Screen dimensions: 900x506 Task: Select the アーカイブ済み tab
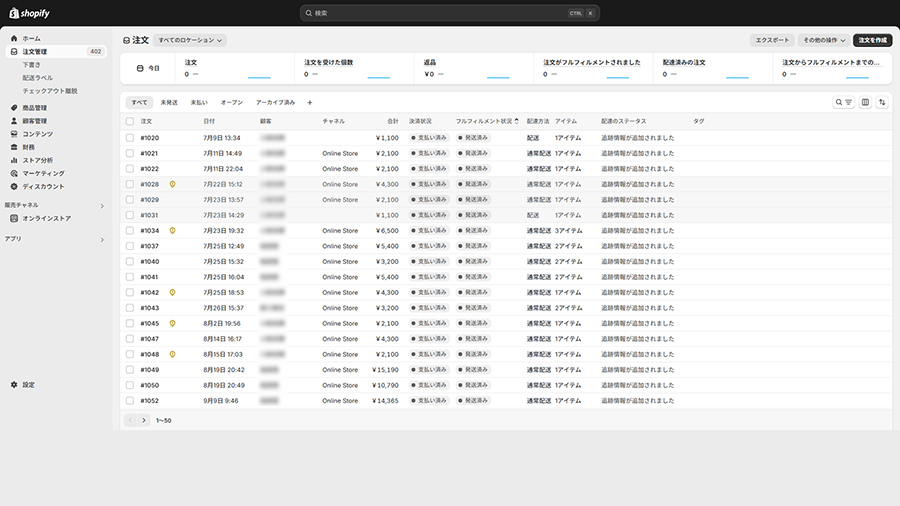click(x=276, y=103)
